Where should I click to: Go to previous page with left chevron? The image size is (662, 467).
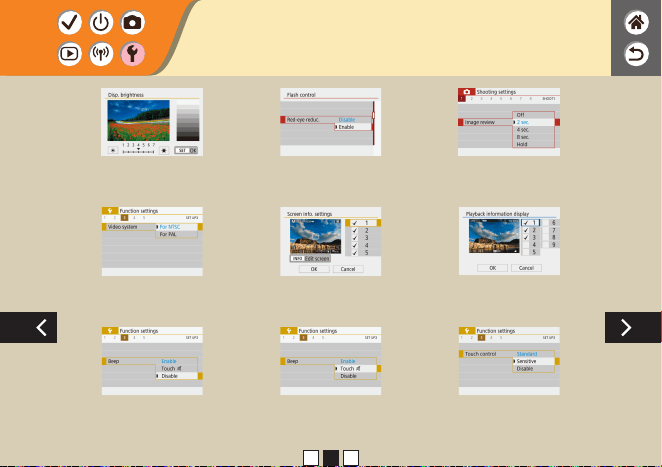28,327
